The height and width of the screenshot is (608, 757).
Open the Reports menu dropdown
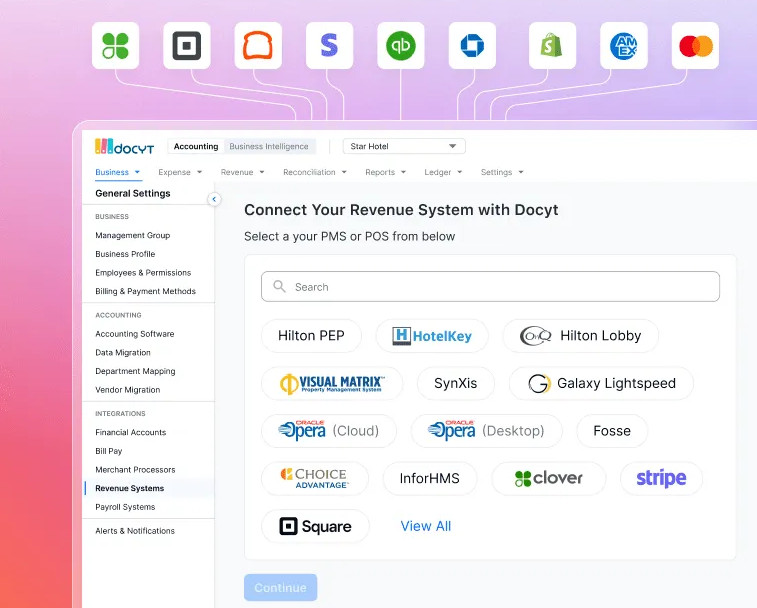point(385,172)
